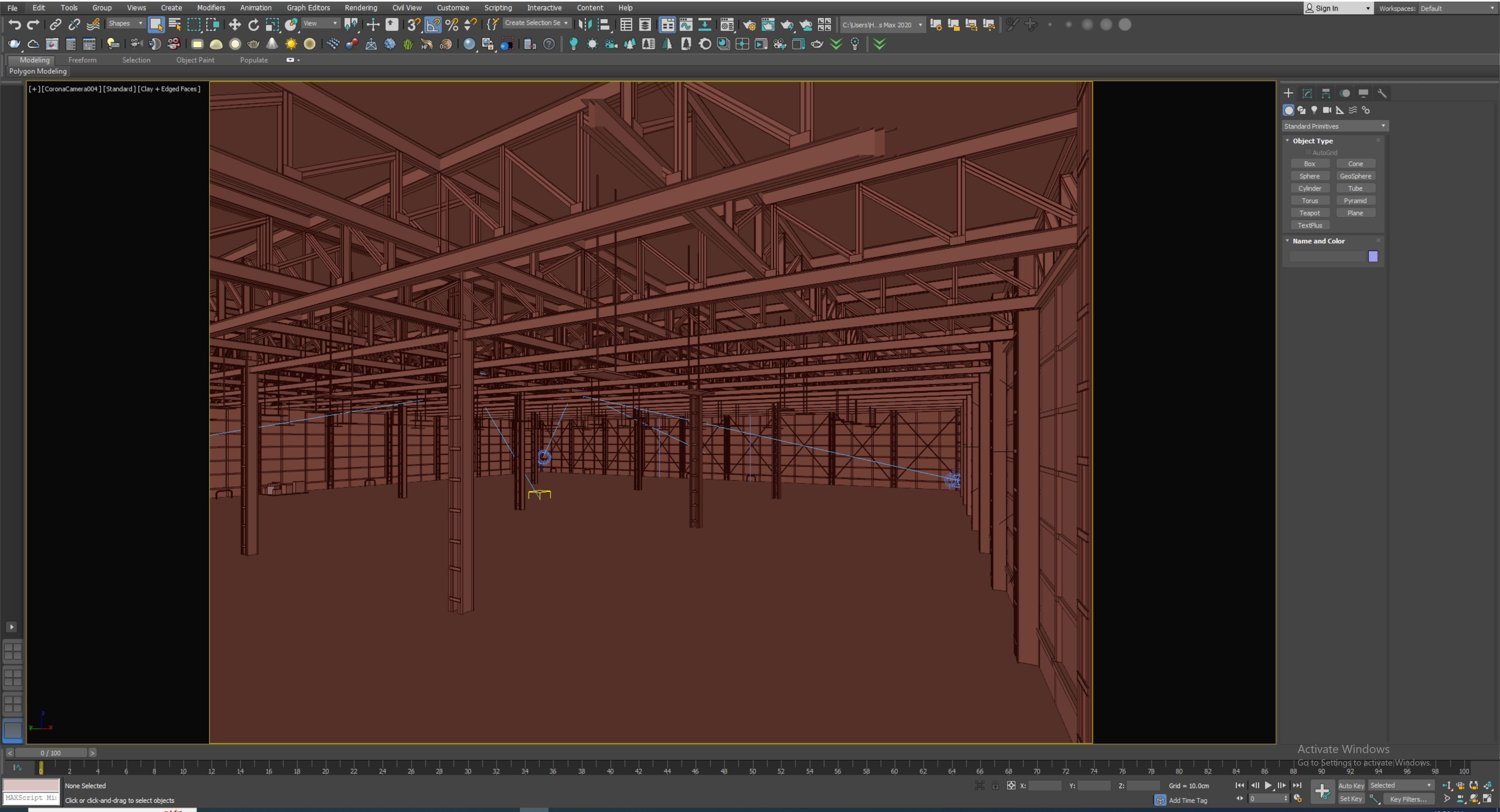Image resolution: width=1500 pixels, height=812 pixels.
Task: Toggle the 3D Snaps icon
Action: pos(413,25)
